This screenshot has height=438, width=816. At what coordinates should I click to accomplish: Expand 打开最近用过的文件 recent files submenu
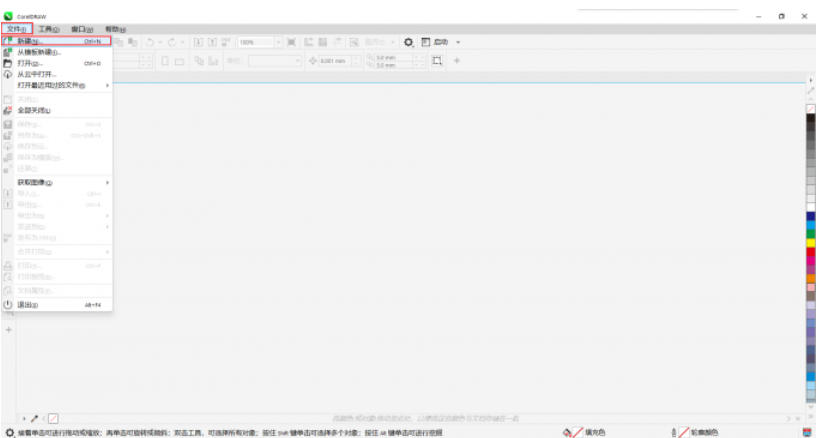pos(57,85)
